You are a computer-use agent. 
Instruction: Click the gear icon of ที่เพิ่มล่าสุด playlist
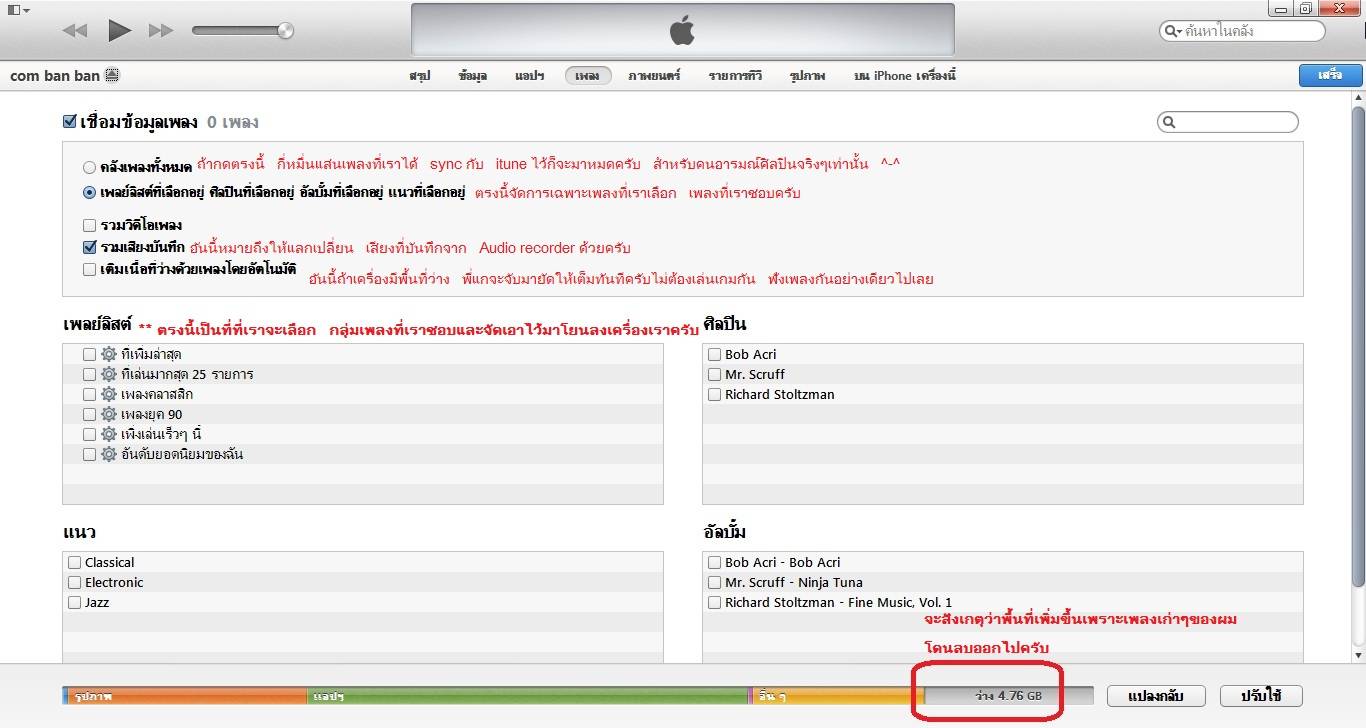coord(109,354)
